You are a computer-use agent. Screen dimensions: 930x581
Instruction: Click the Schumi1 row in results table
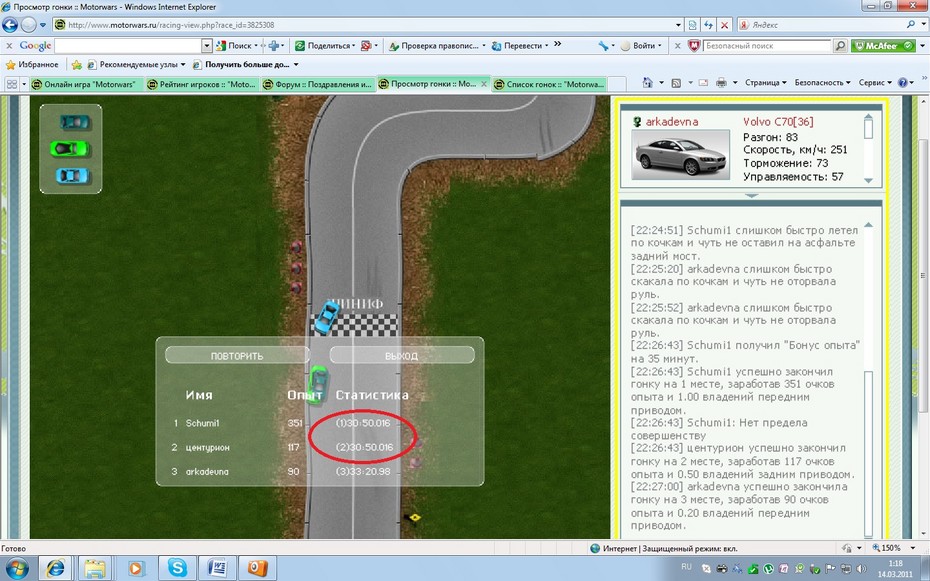point(282,423)
